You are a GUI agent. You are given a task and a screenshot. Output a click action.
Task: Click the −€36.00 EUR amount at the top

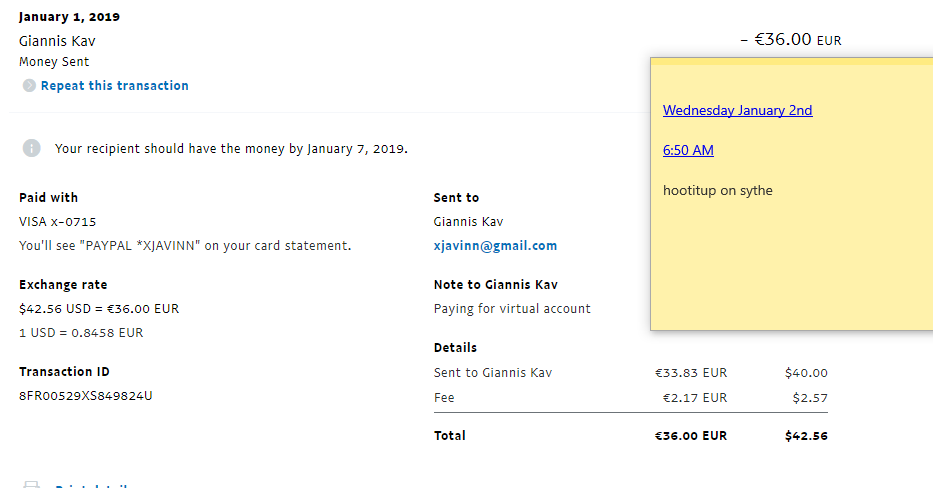click(790, 40)
